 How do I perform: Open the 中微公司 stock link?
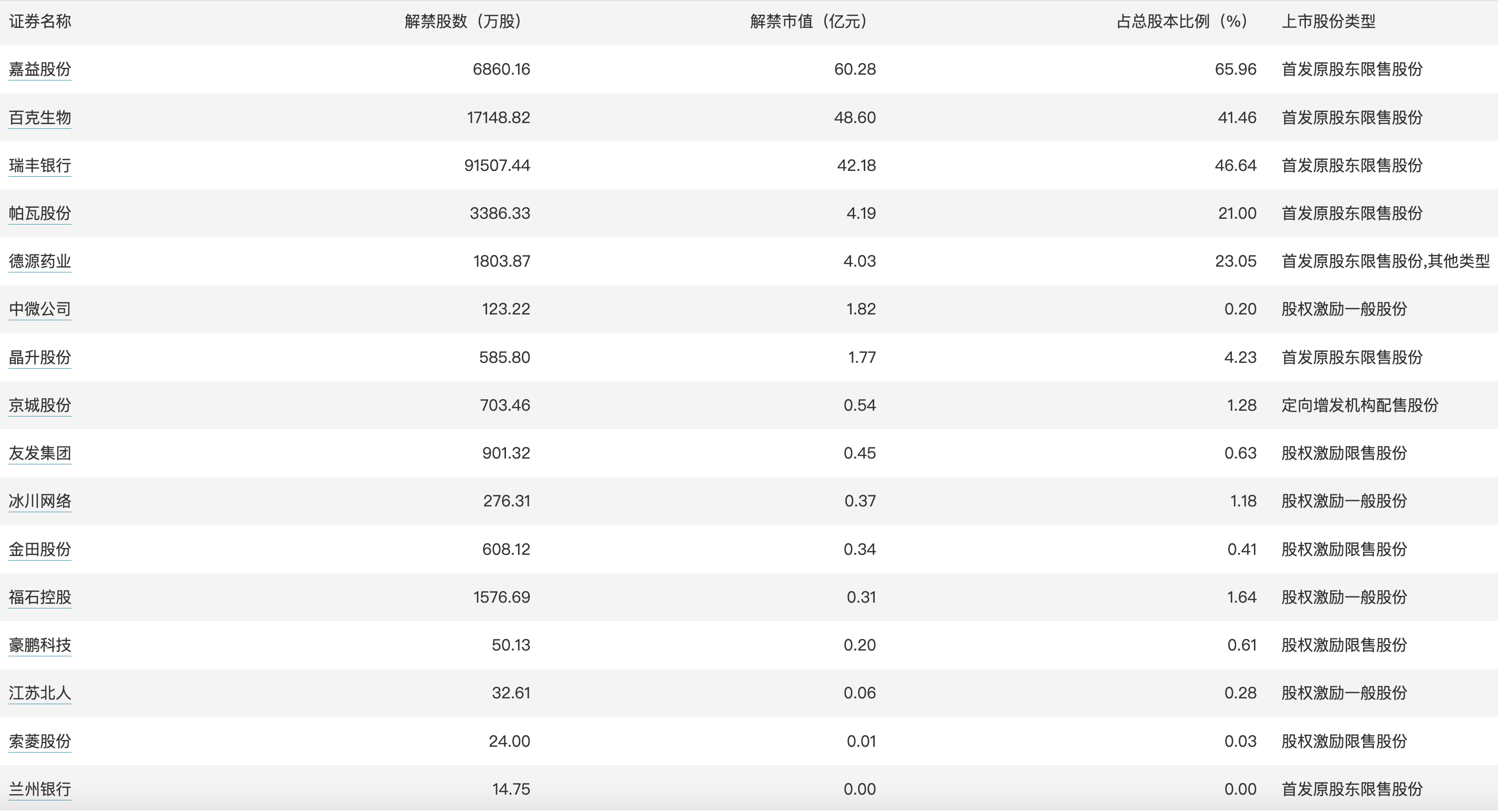(39, 309)
